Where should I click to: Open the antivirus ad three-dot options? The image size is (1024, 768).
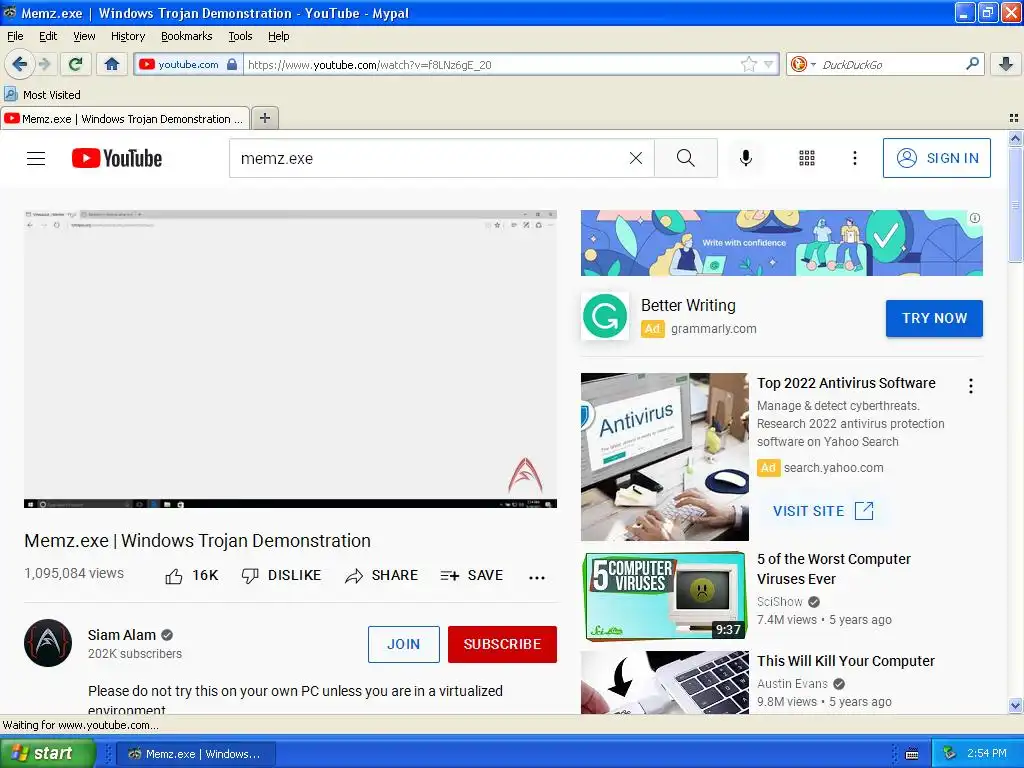[971, 386]
